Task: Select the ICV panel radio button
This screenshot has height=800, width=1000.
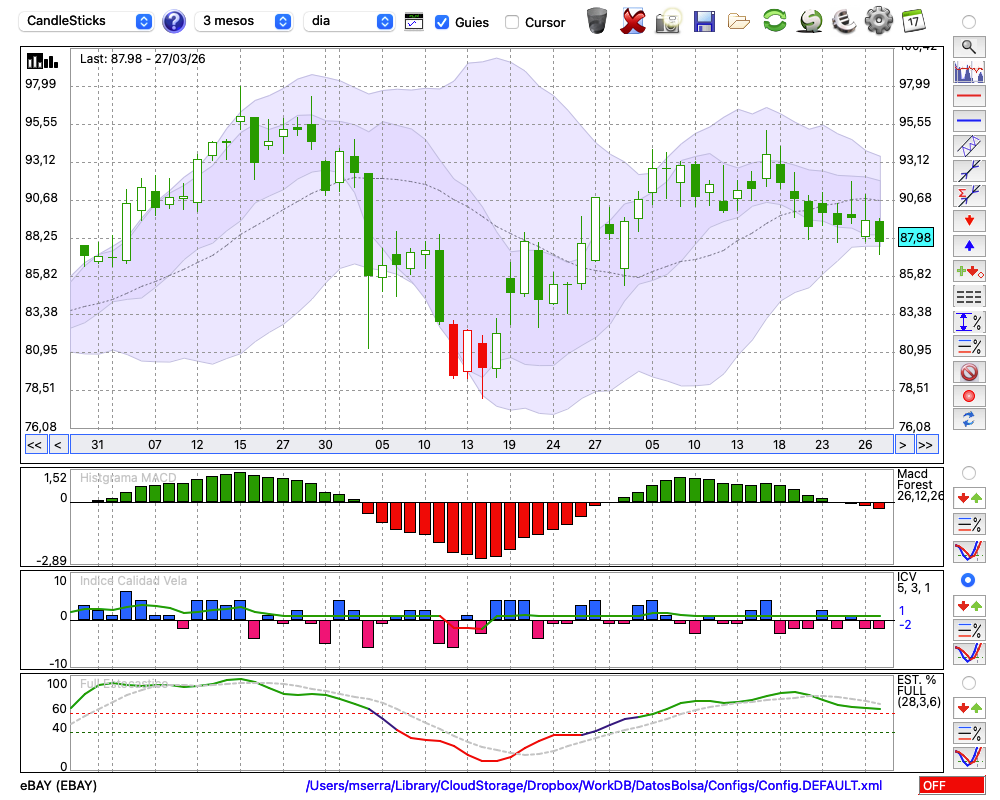Action: pyautogui.click(x=968, y=580)
